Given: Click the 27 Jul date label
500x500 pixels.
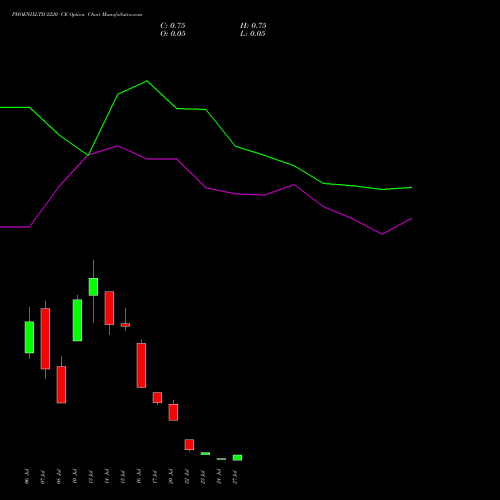Looking at the screenshot, I should [x=235, y=476].
